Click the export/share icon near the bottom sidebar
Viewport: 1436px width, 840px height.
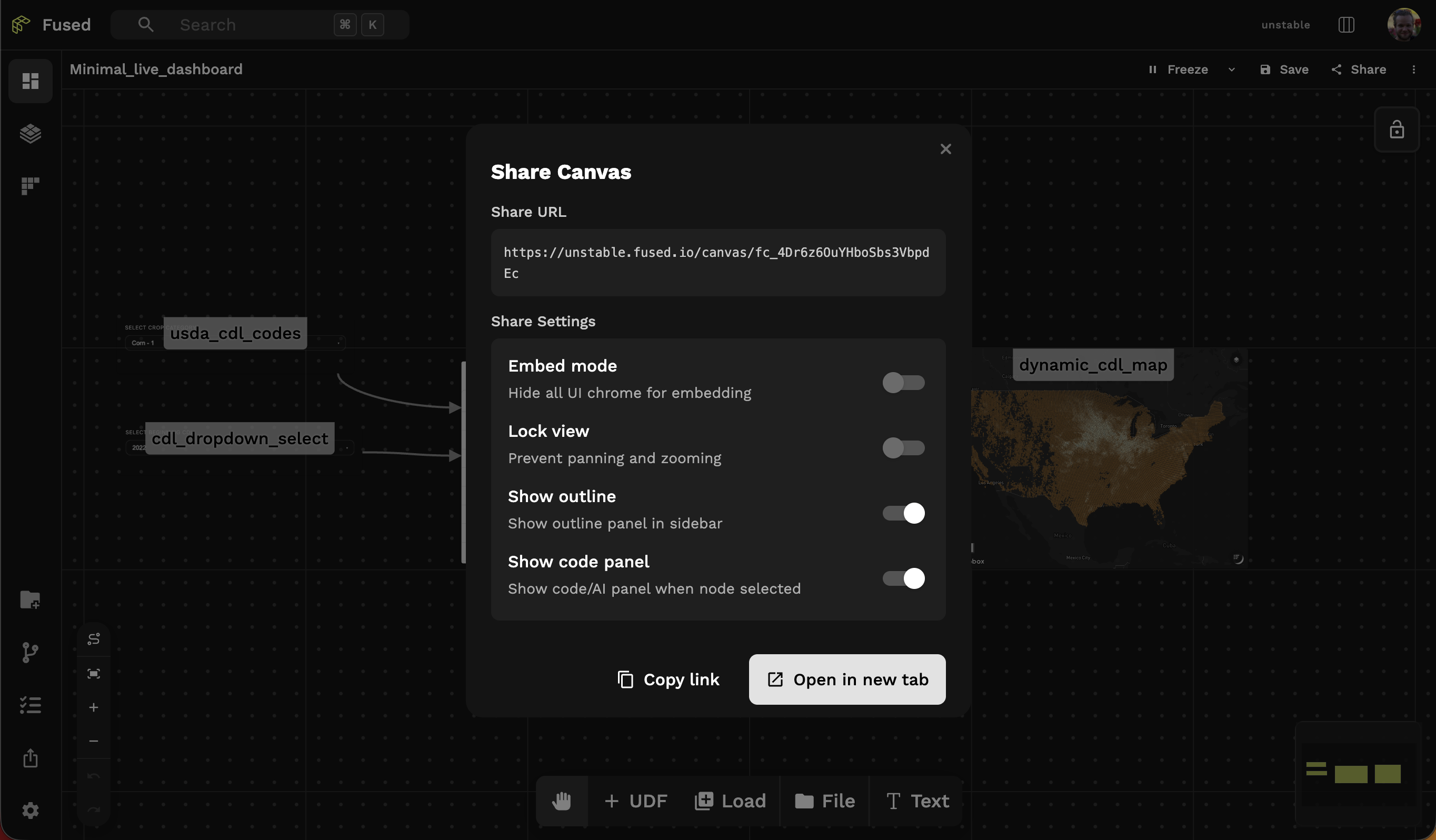[x=29, y=758]
